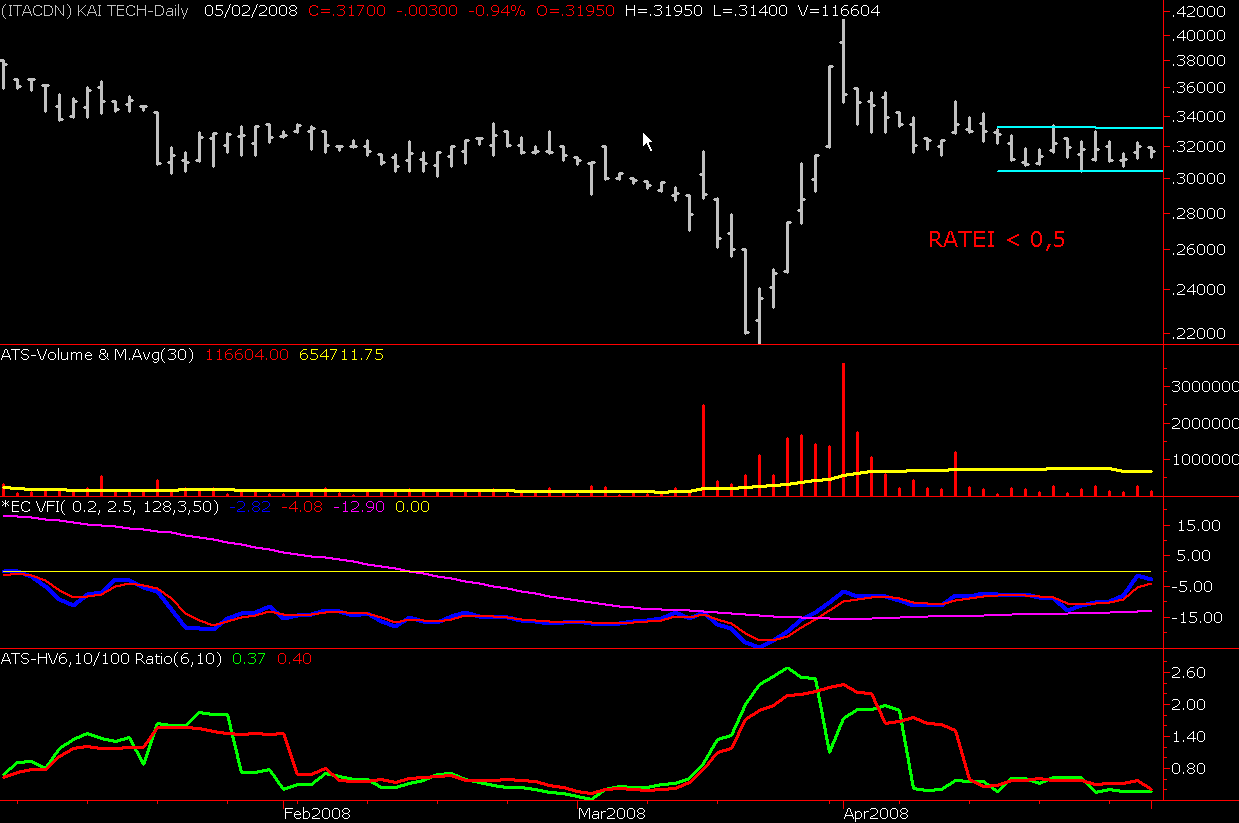Click the 05/02/2008 date in header
The height and width of the screenshot is (823, 1239).
(x=240, y=10)
